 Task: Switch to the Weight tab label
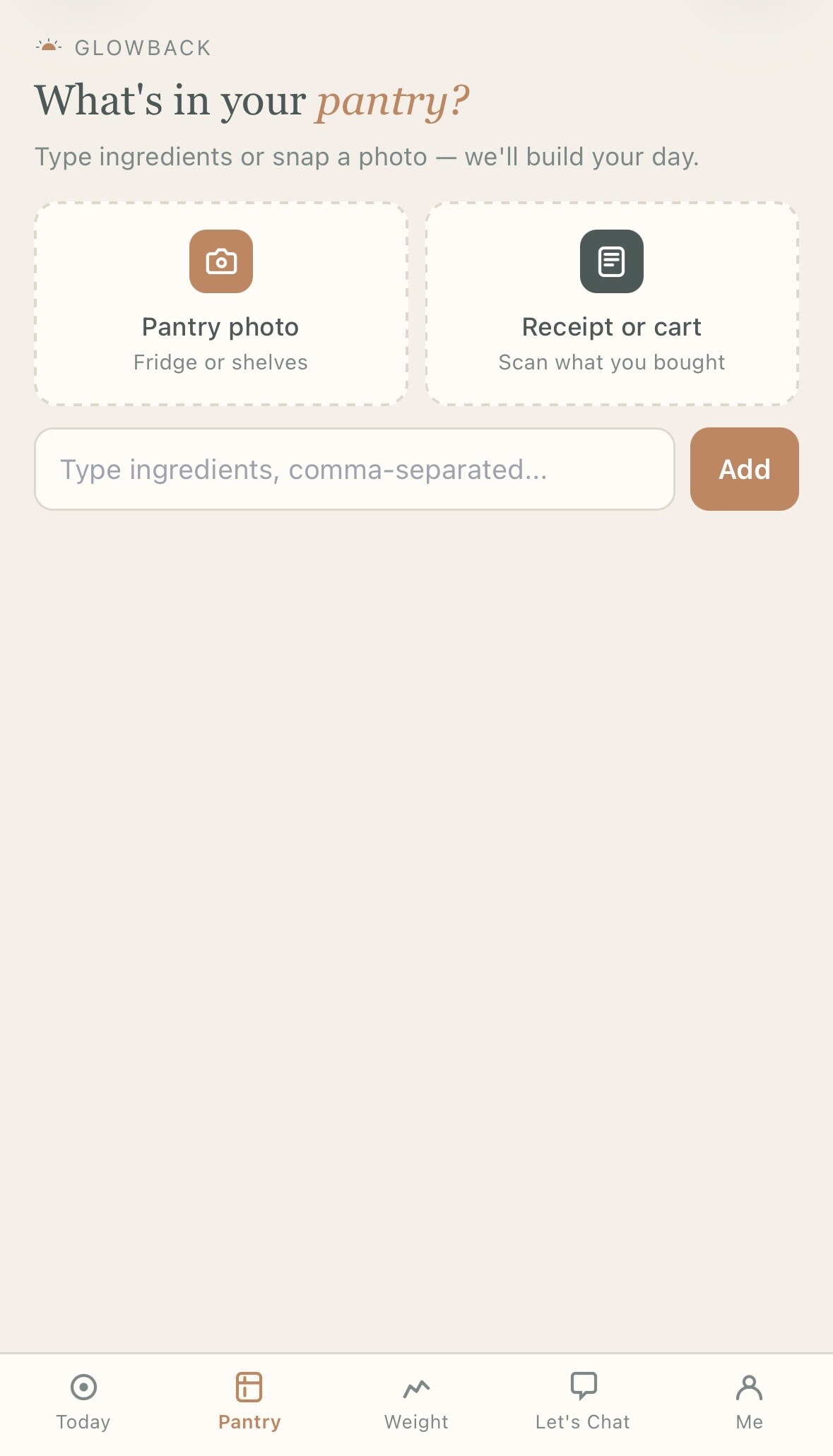point(416,1422)
